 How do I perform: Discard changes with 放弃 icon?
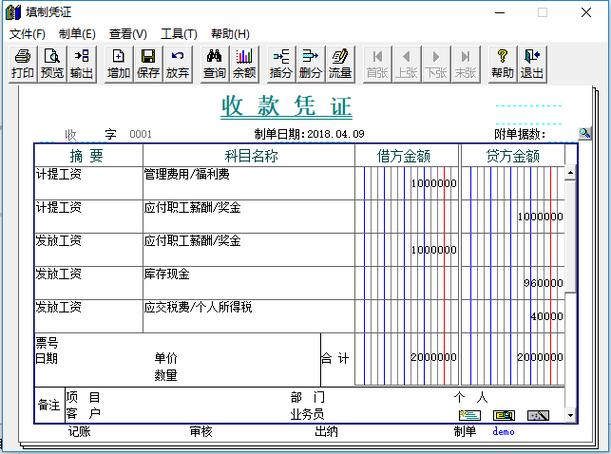(x=178, y=64)
